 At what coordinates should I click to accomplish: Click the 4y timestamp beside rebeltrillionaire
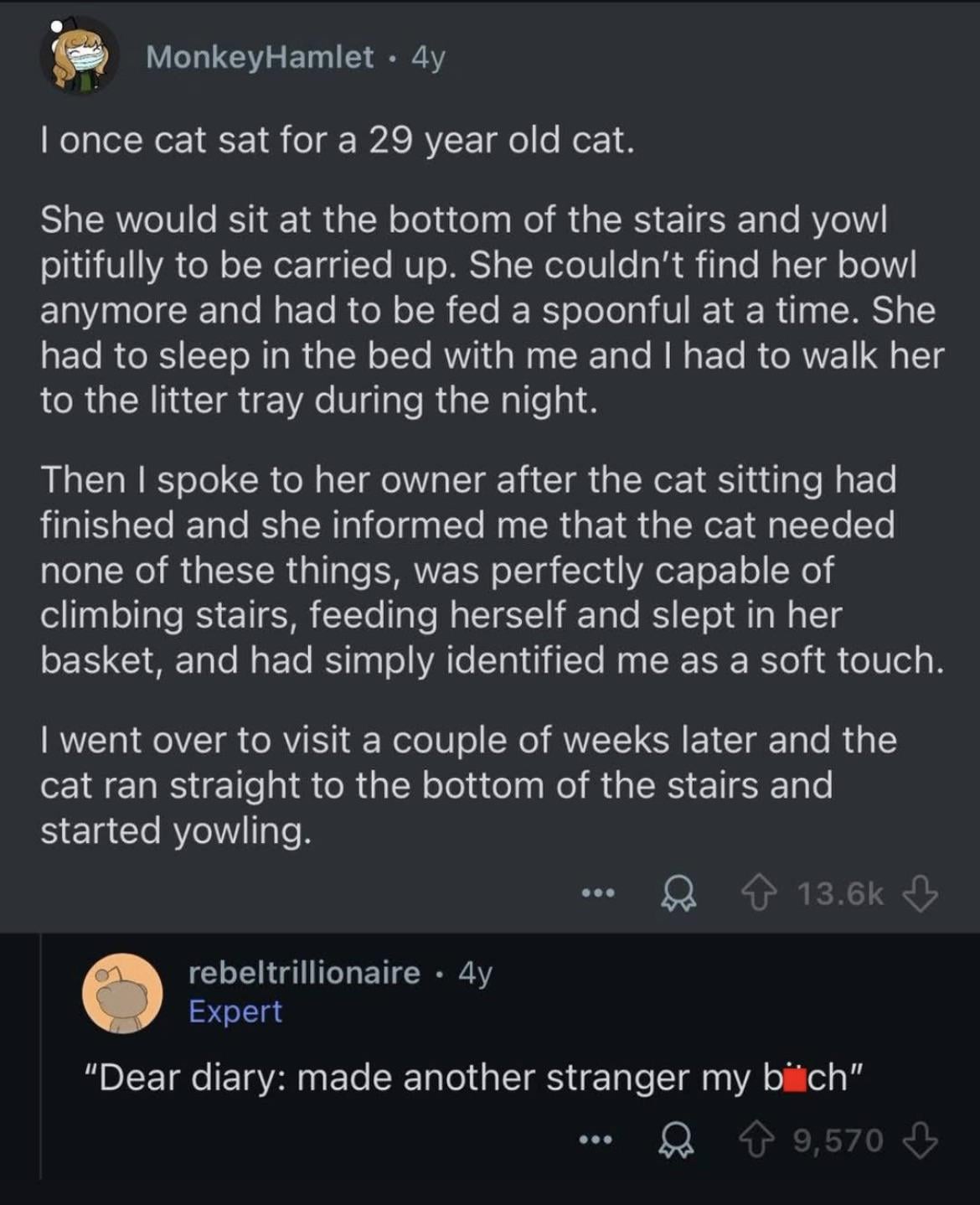click(475, 973)
